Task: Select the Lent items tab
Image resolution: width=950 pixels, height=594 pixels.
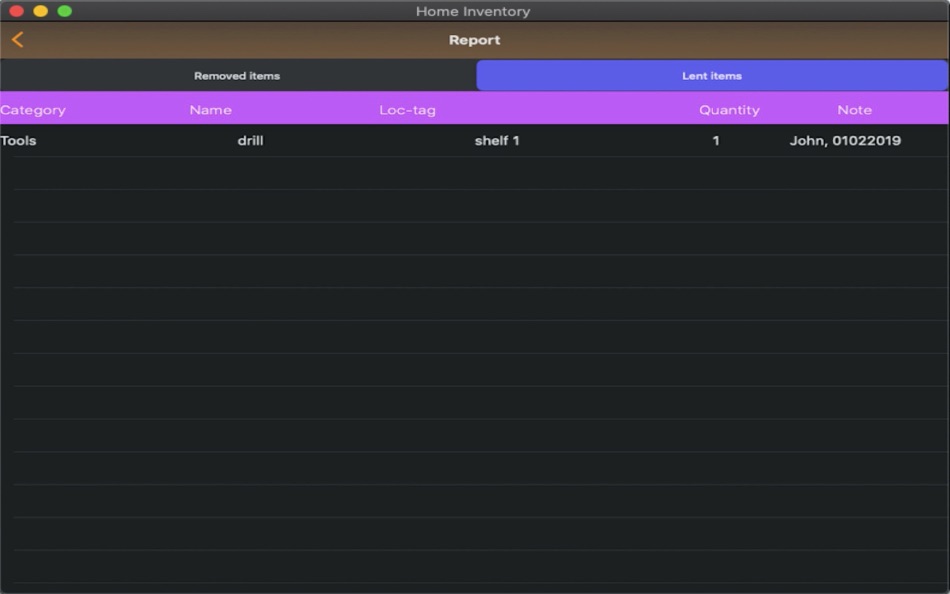Action: click(x=713, y=74)
